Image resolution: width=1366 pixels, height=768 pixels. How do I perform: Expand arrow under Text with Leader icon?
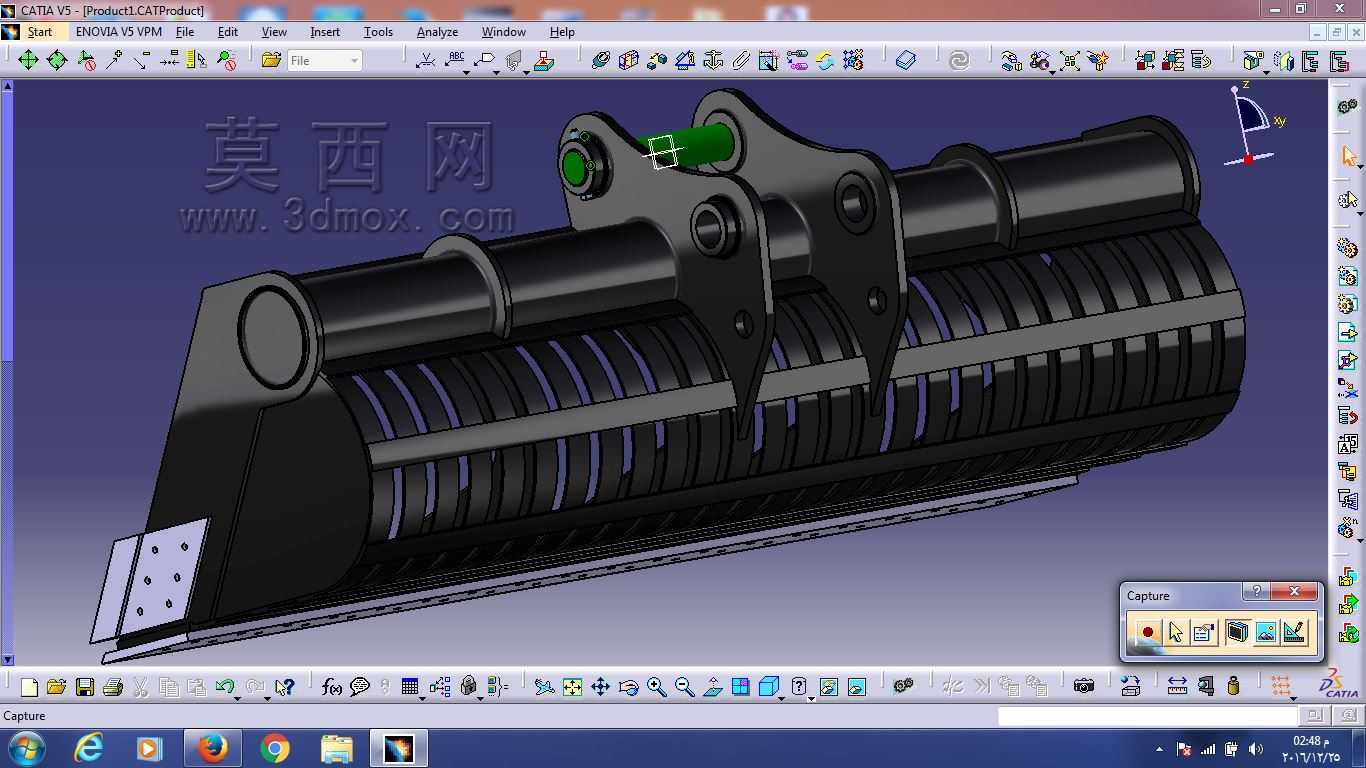(467, 72)
